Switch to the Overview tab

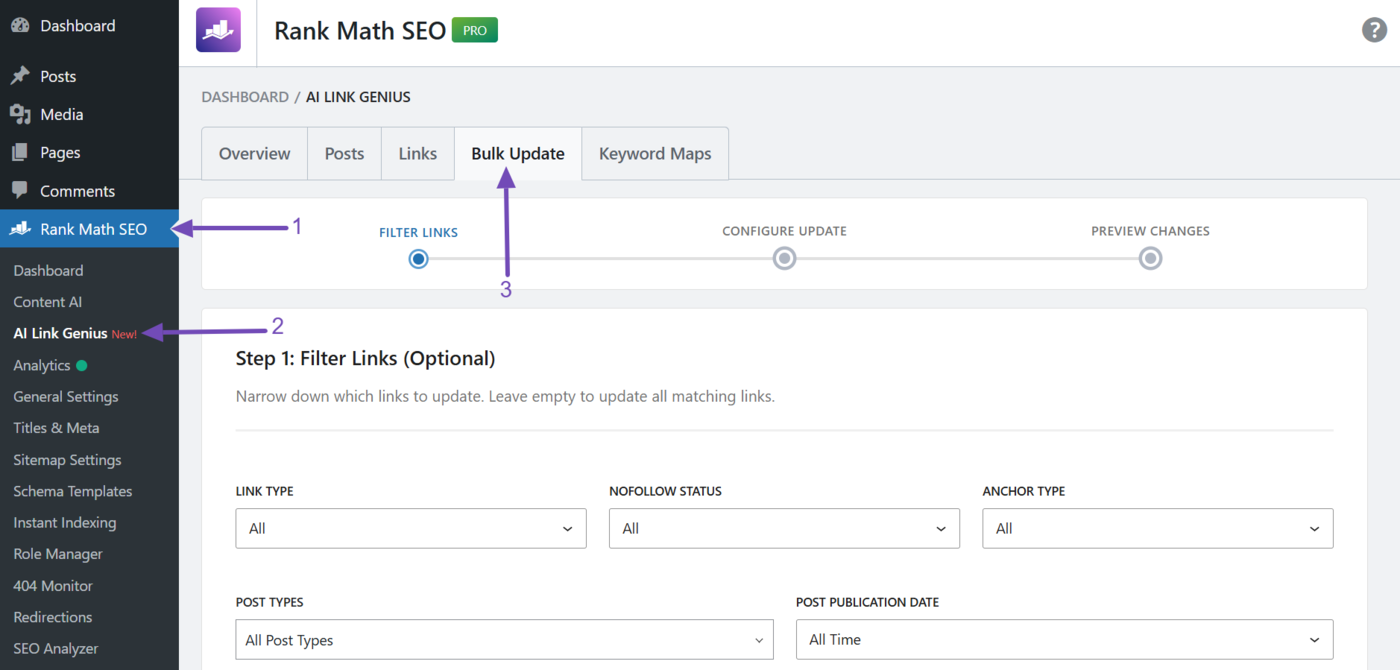pos(255,154)
